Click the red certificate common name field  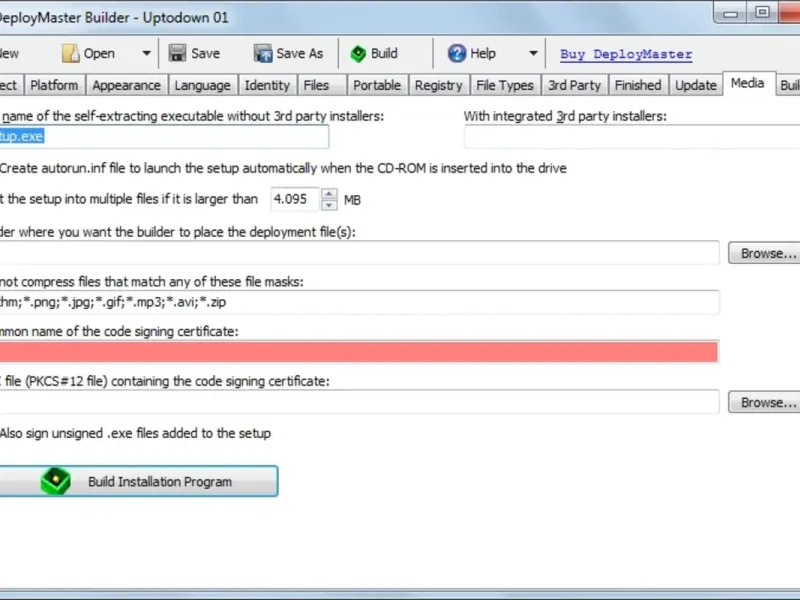click(x=359, y=352)
